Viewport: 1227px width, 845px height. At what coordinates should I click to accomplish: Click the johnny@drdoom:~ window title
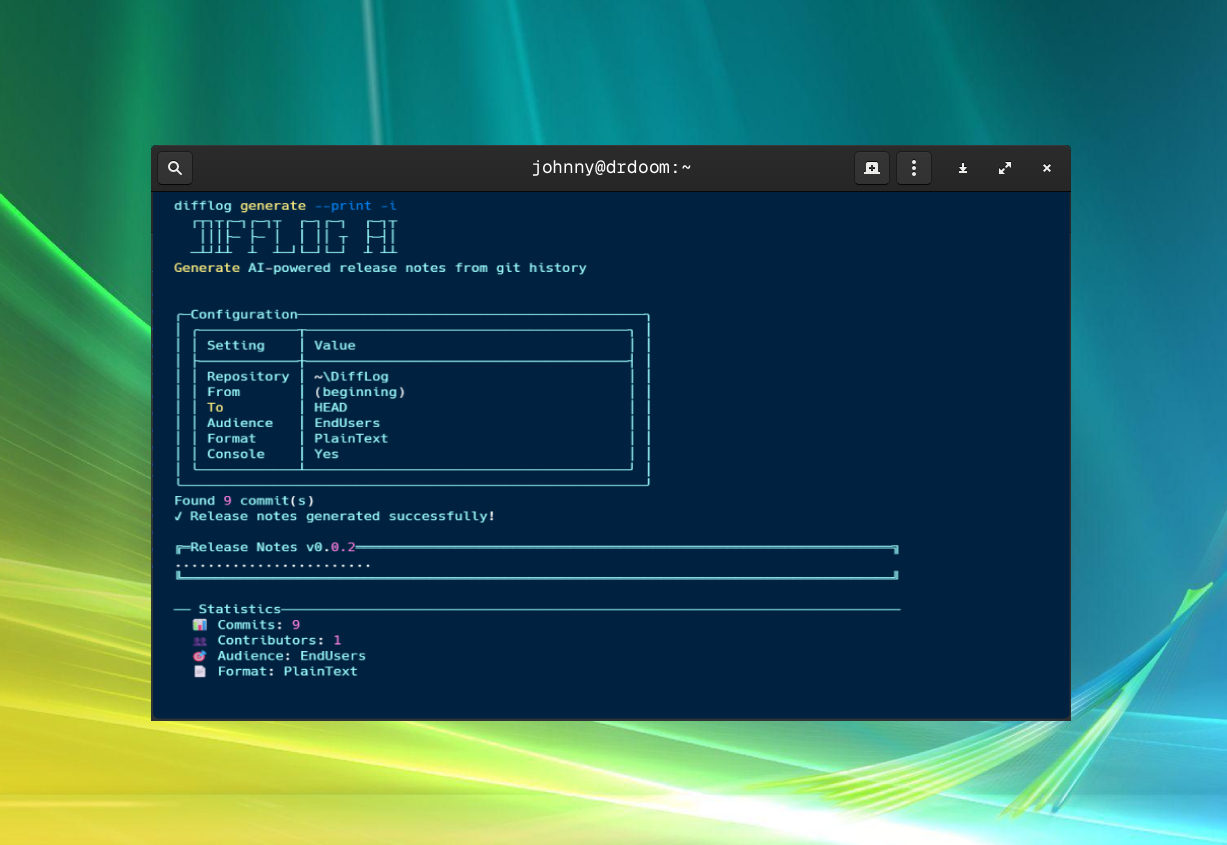(611, 168)
